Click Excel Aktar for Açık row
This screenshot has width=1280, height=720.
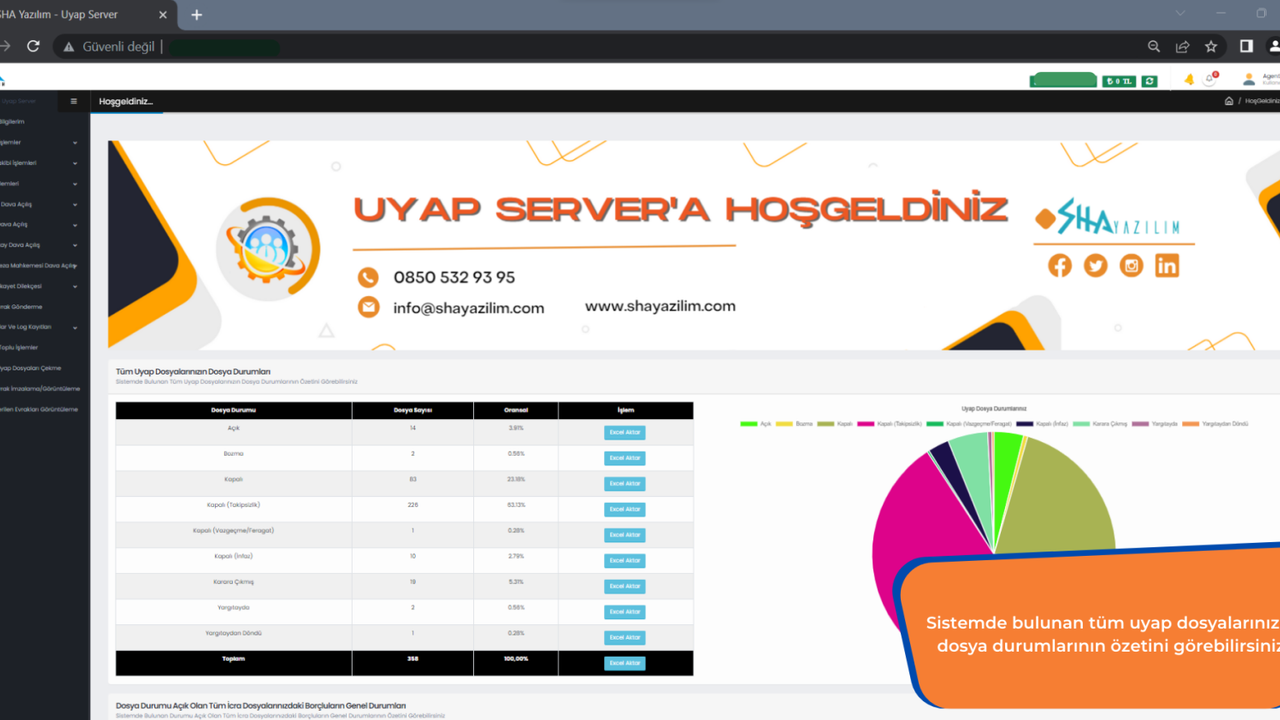click(624, 433)
